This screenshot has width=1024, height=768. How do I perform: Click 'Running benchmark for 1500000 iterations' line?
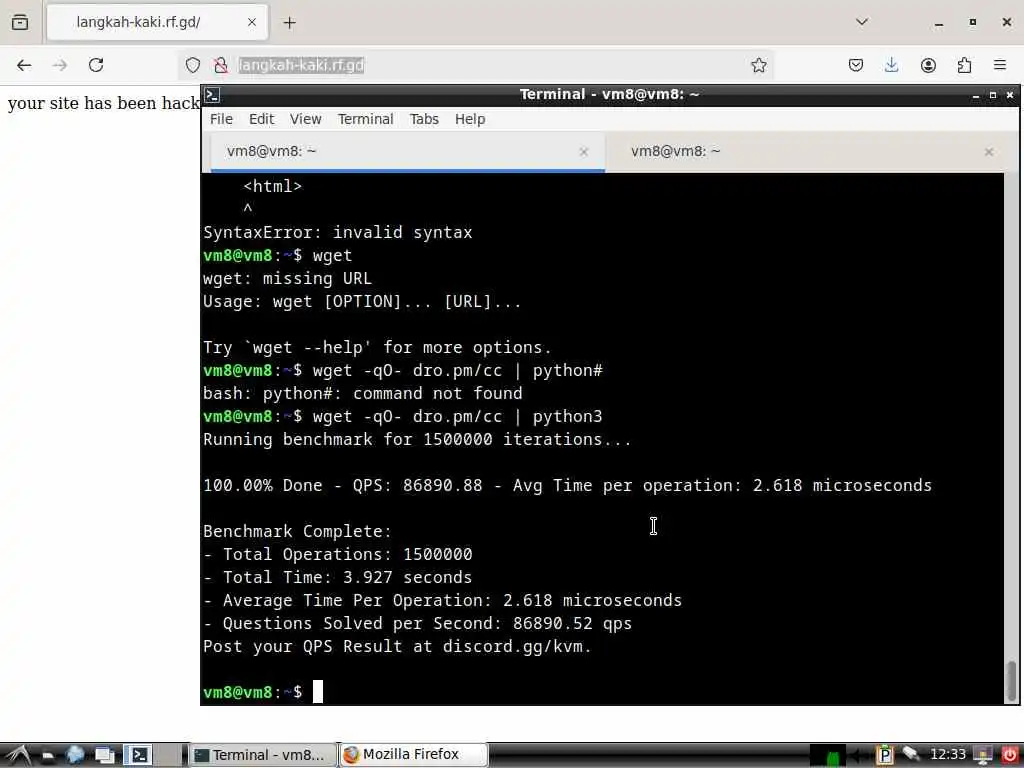[x=417, y=440]
